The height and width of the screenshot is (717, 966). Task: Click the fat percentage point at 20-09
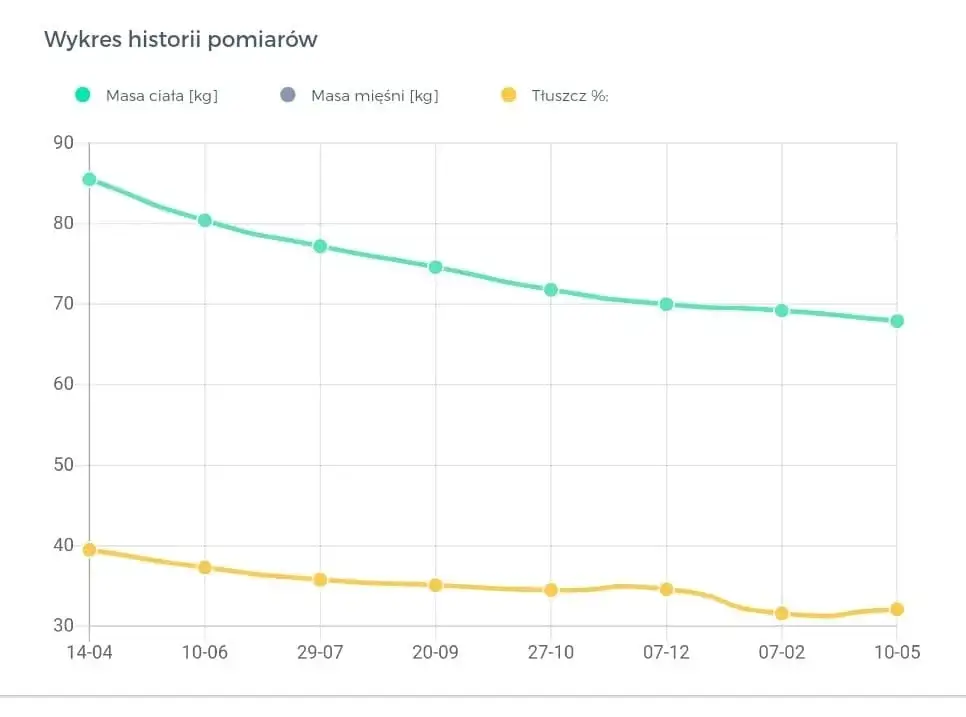pyautogui.click(x=436, y=585)
